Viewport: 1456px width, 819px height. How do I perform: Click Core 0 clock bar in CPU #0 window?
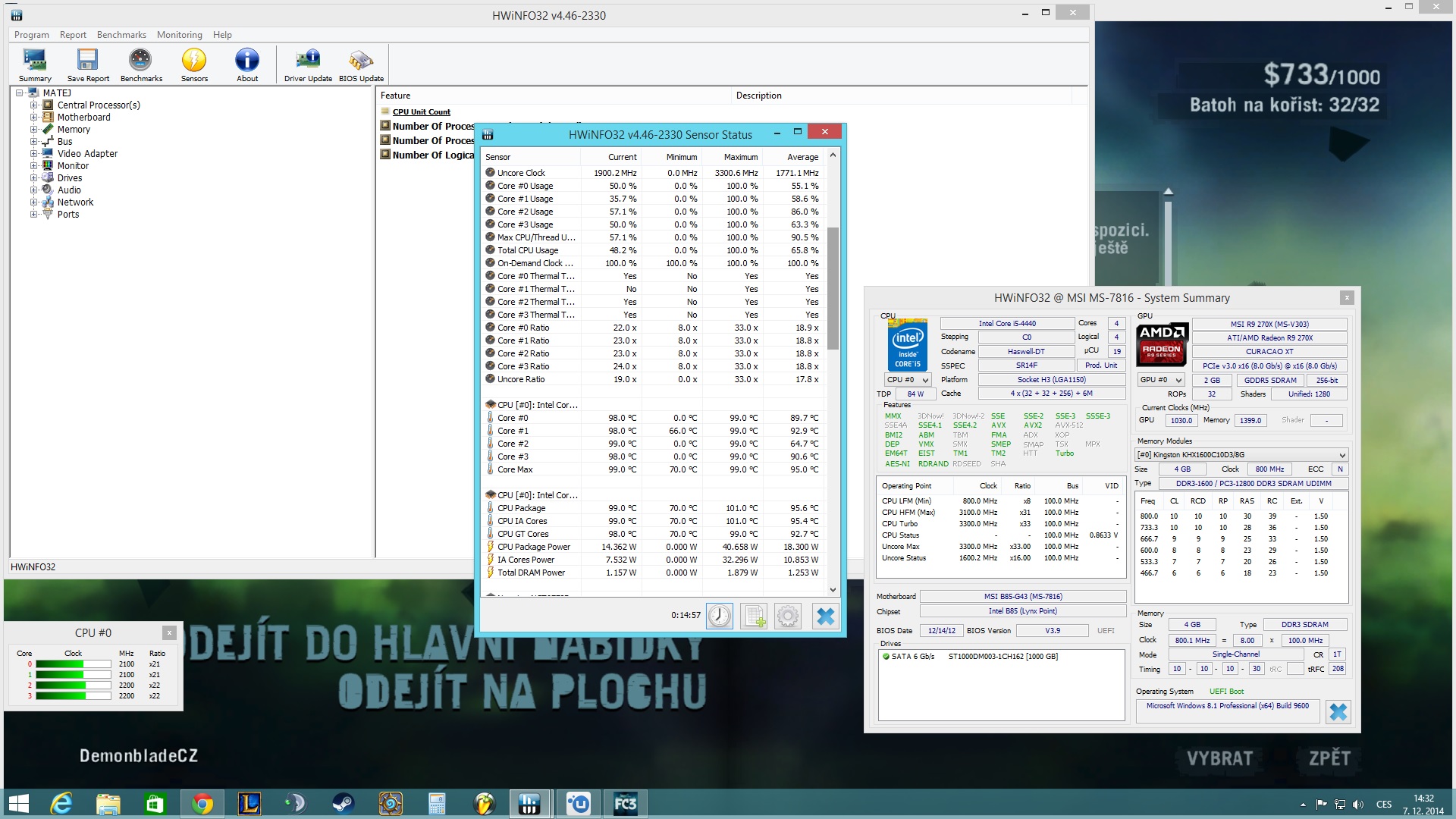73,664
